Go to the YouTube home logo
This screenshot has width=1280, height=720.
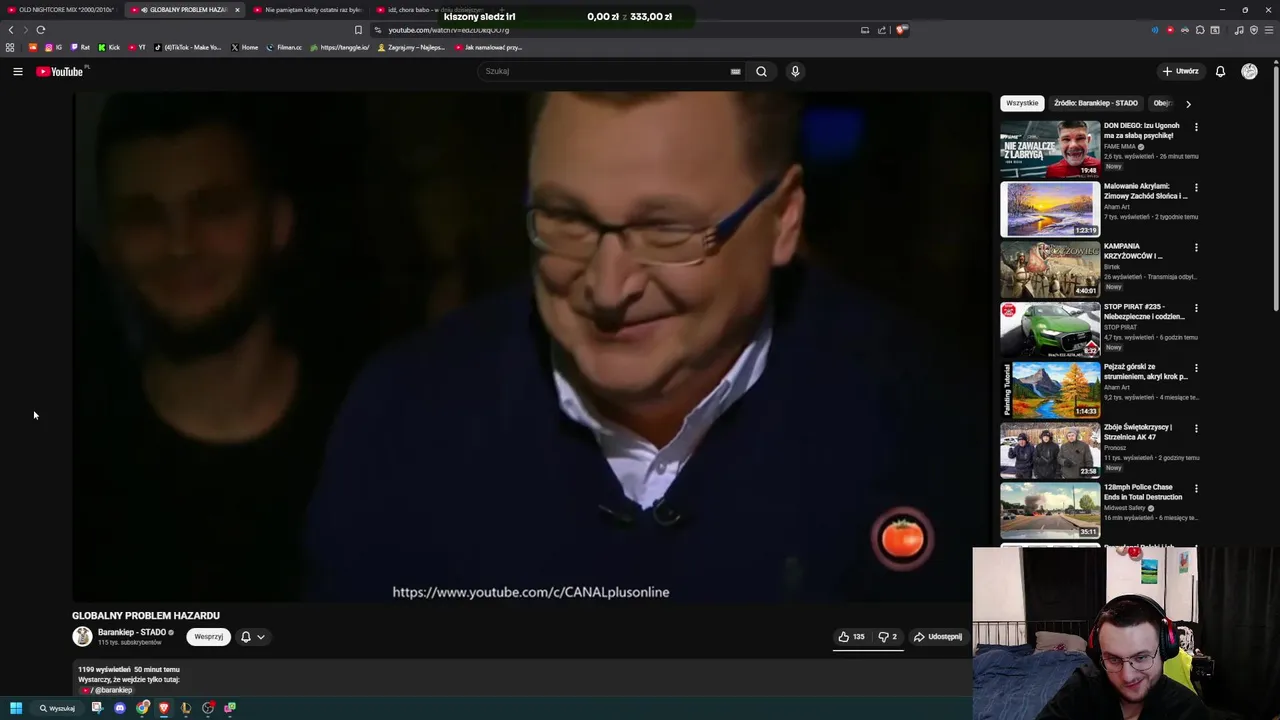(x=60, y=71)
